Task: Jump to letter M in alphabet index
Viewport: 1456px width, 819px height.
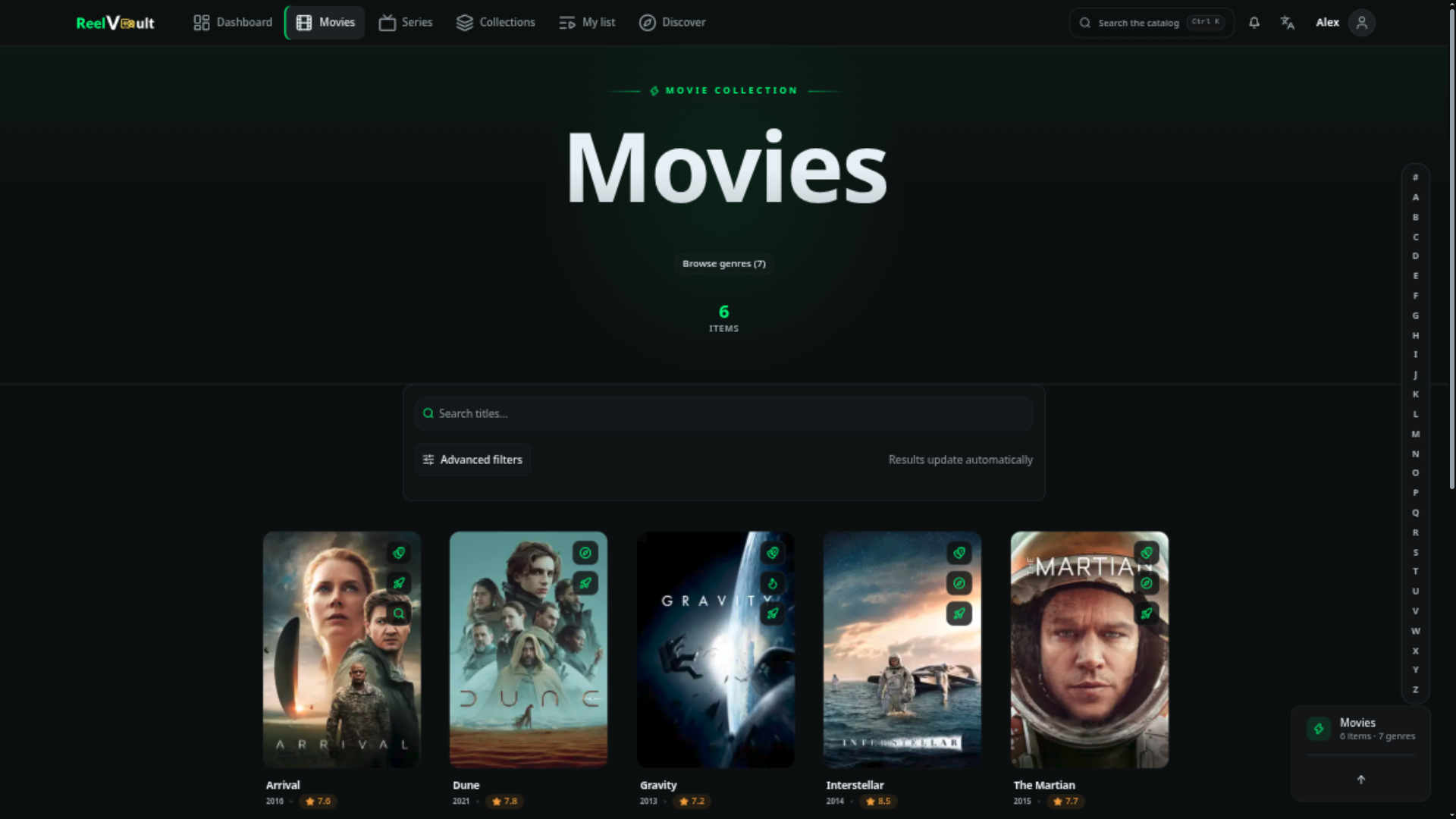Action: coord(1416,434)
